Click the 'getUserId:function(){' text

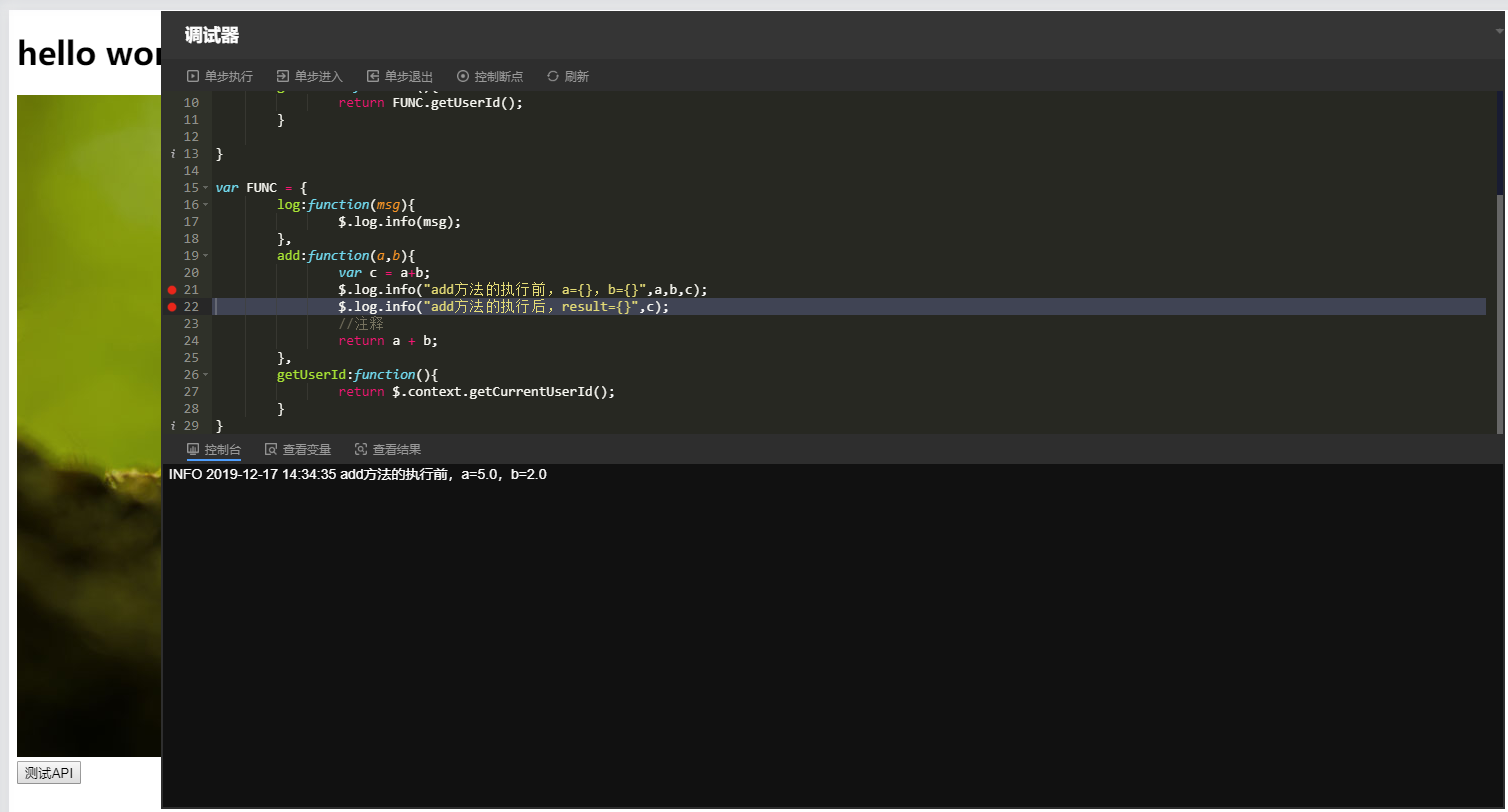point(358,375)
